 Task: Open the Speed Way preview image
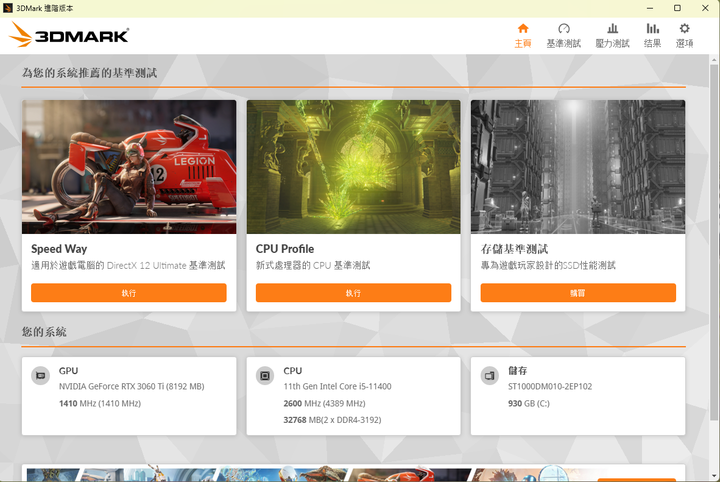coord(129,167)
